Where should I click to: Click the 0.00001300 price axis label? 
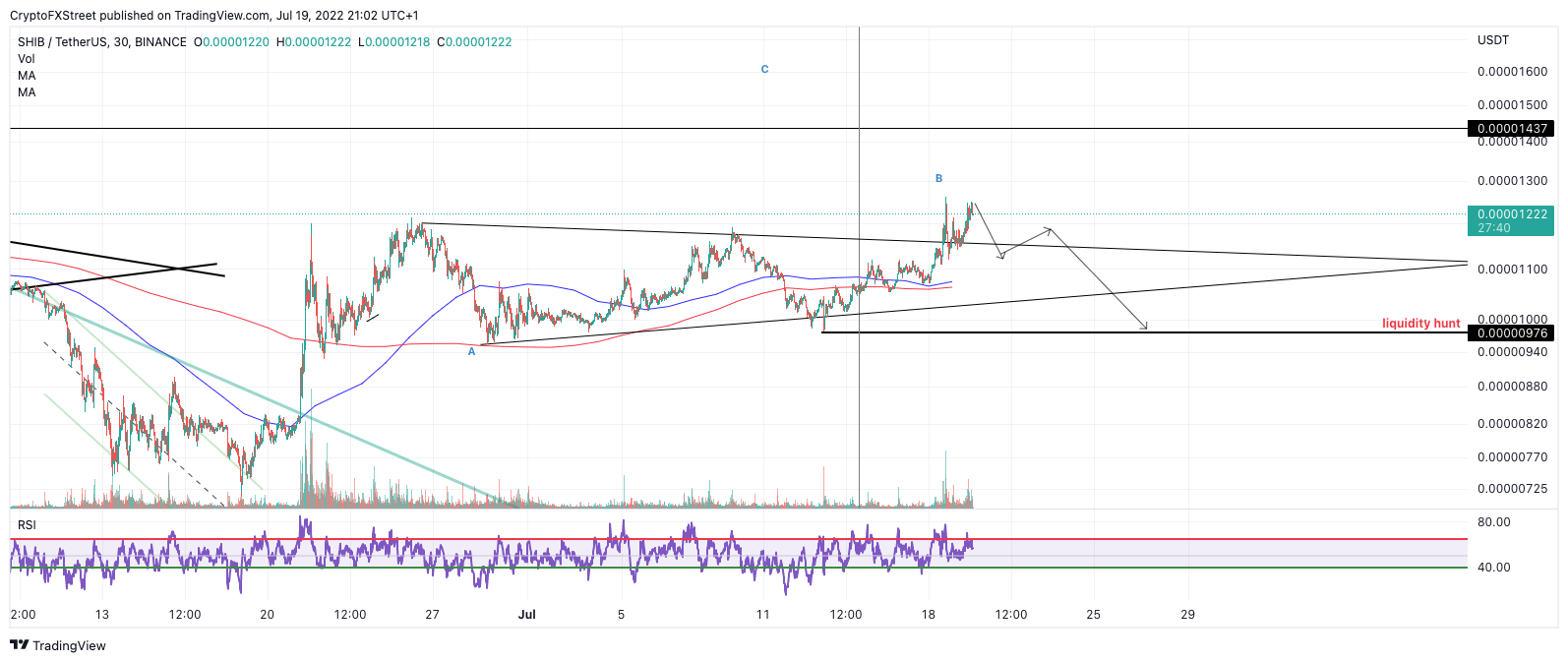1512,180
